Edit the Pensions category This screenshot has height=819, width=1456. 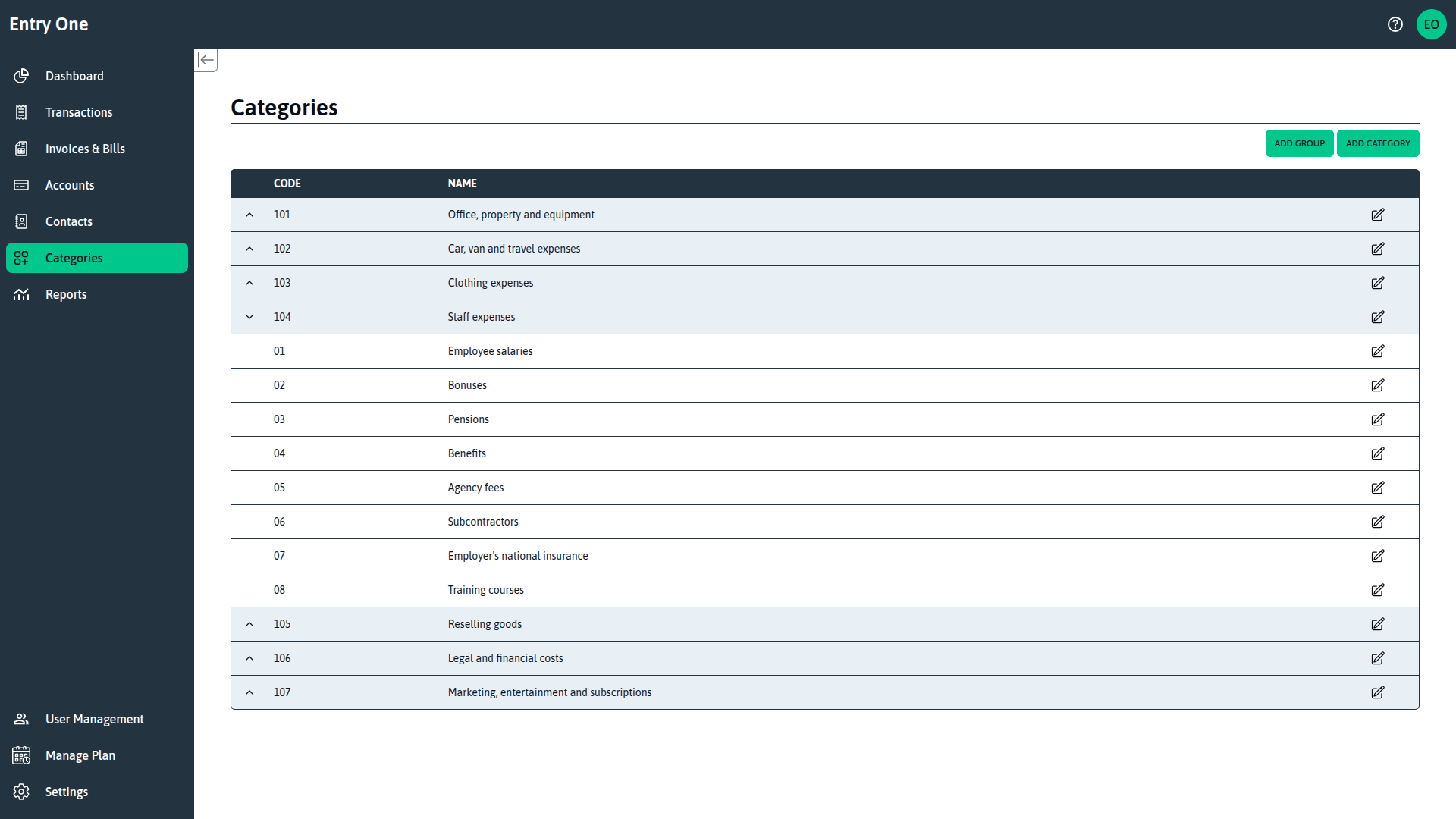click(x=1378, y=419)
